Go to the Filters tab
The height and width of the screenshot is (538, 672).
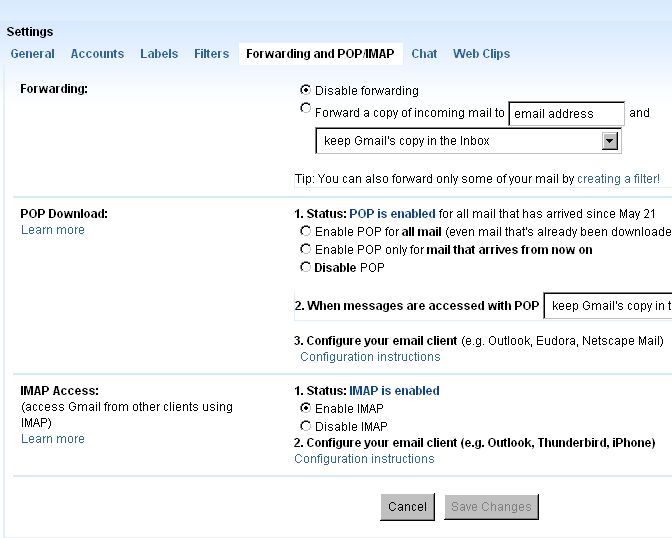click(212, 54)
